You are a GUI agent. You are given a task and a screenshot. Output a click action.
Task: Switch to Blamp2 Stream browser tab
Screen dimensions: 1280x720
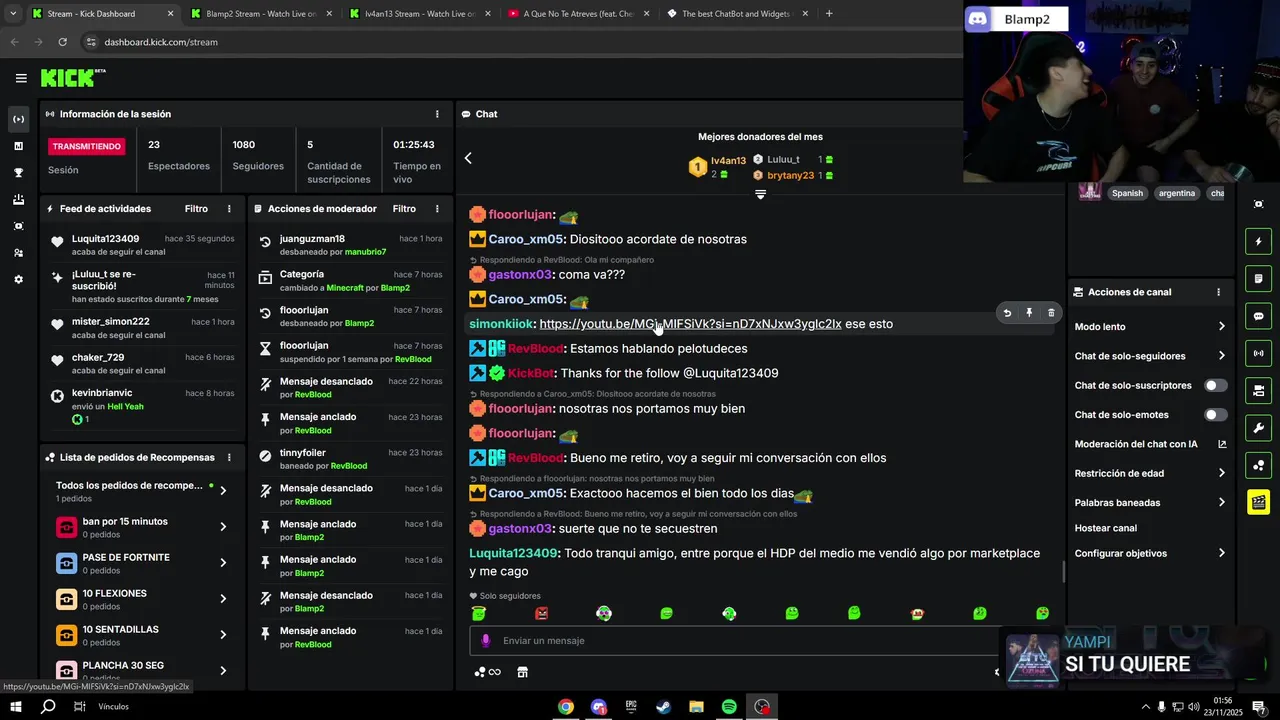click(260, 14)
